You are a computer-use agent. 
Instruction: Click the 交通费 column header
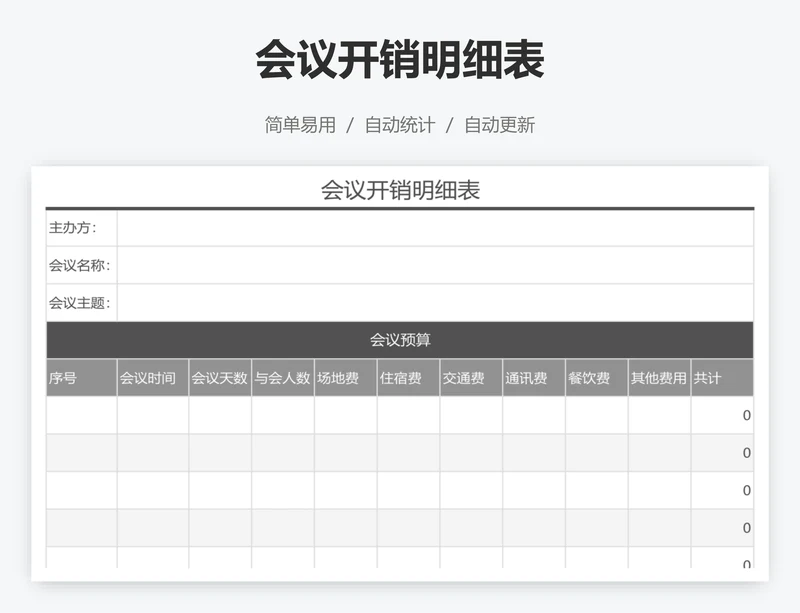tap(471, 378)
